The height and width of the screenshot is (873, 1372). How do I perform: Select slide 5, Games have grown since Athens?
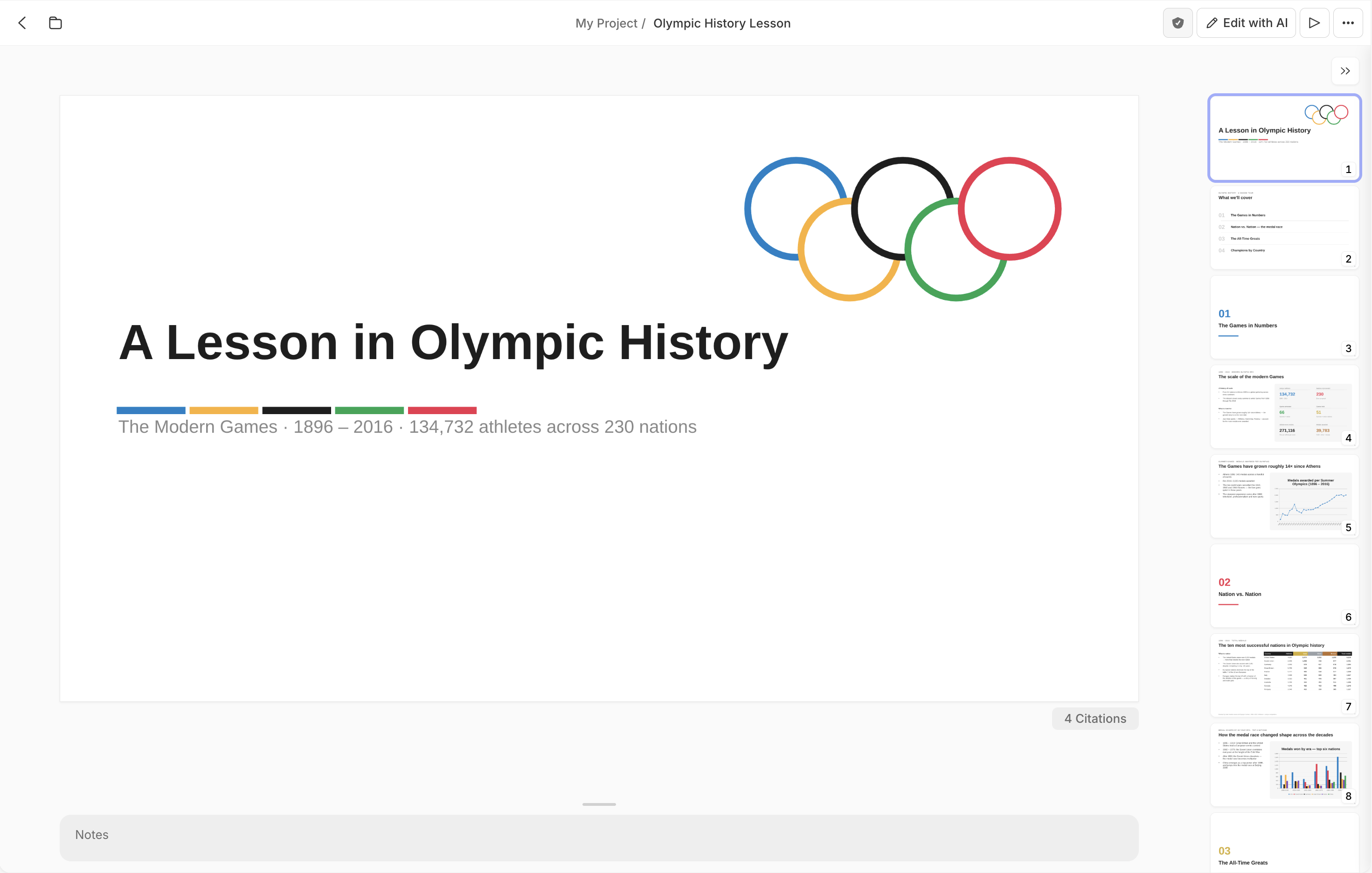[1284, 496]
